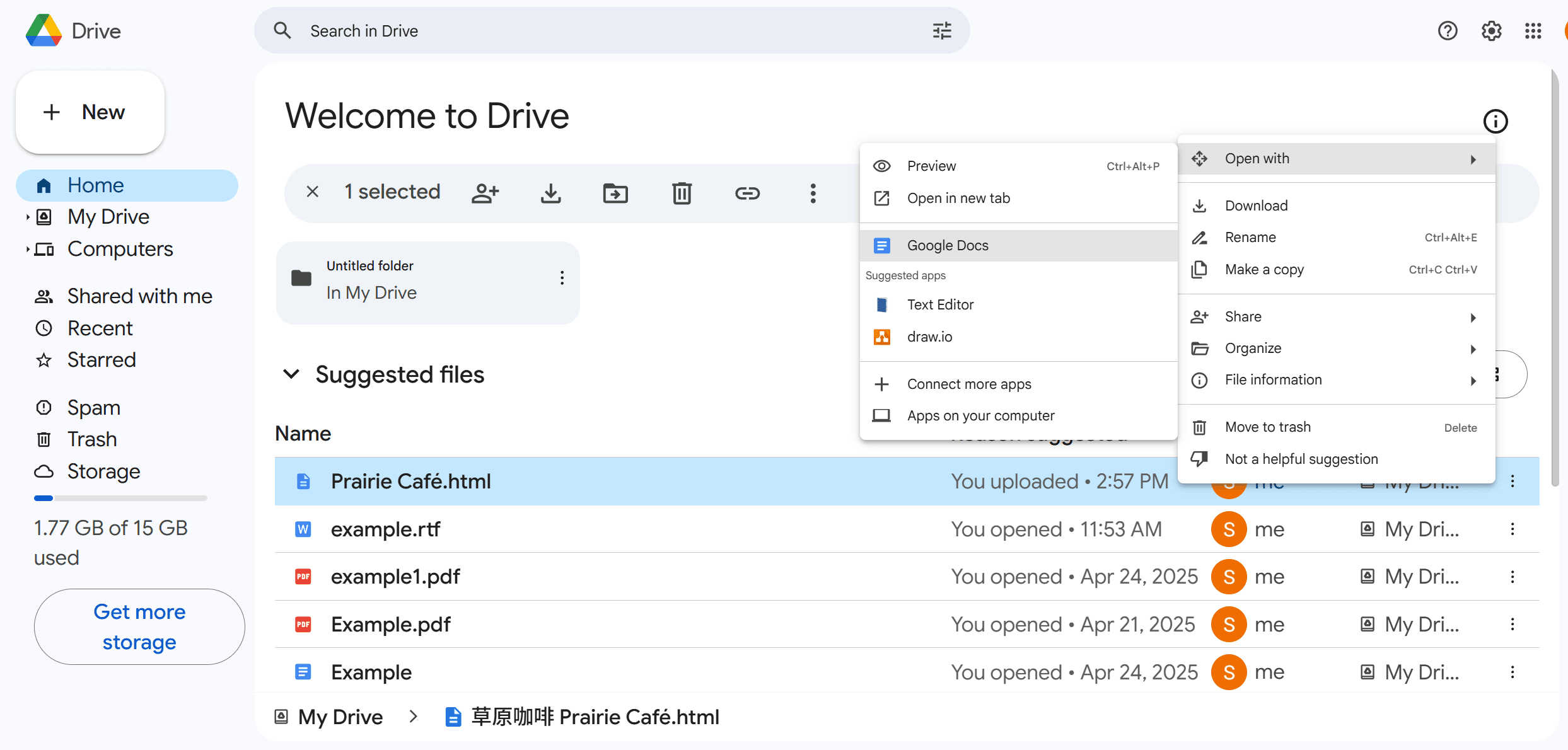
Task: Open the file with Text Editor
Action: coord(940,304)
